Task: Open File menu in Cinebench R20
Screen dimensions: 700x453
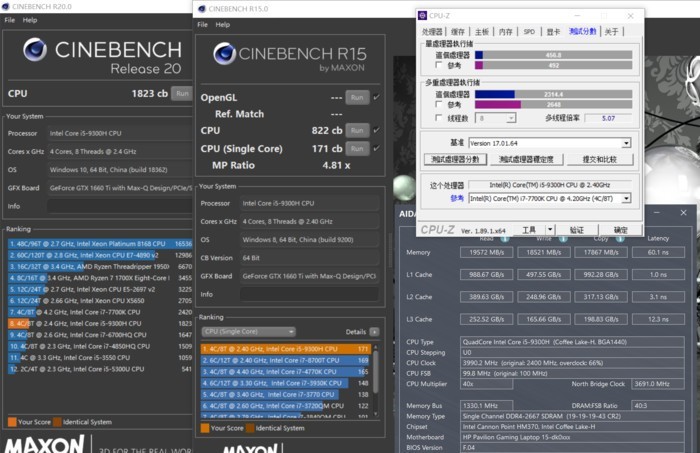Action: pos(9,20)
